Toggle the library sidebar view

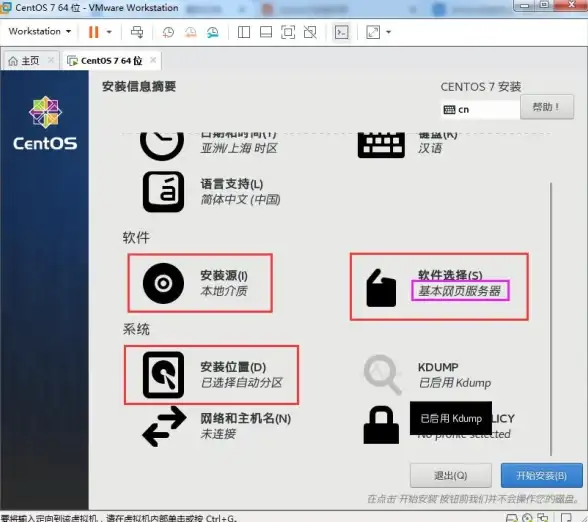(244, 32)
